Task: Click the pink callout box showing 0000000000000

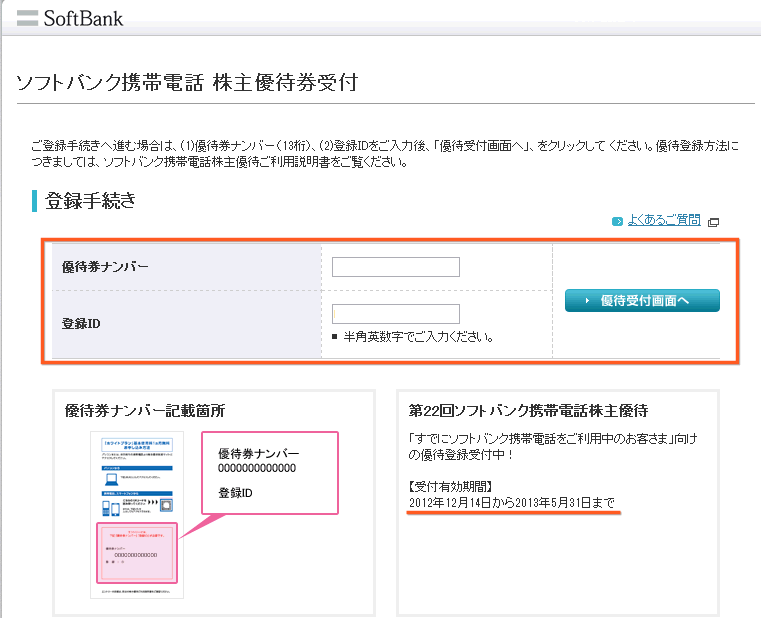Action: coord(270,472)
